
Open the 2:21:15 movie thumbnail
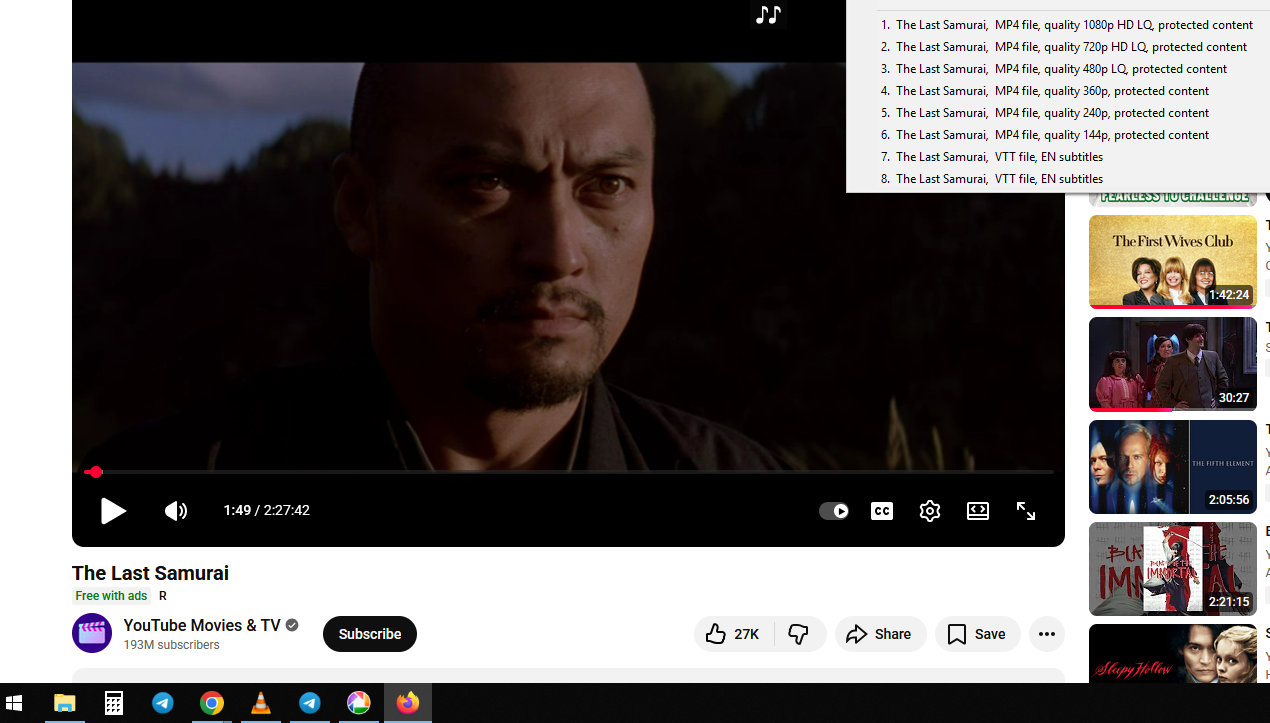pyautogui.click(x=1172, y=569)
